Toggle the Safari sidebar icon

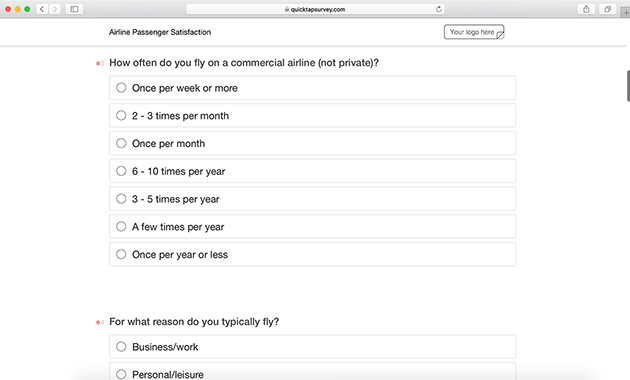tap(74, 9)
